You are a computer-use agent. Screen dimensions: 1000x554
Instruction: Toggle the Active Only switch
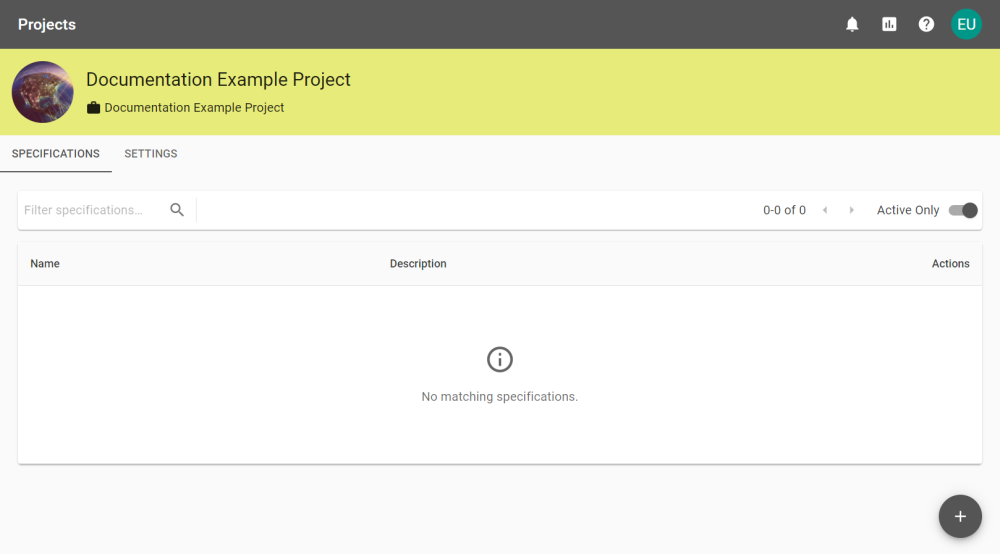point(962,210)
